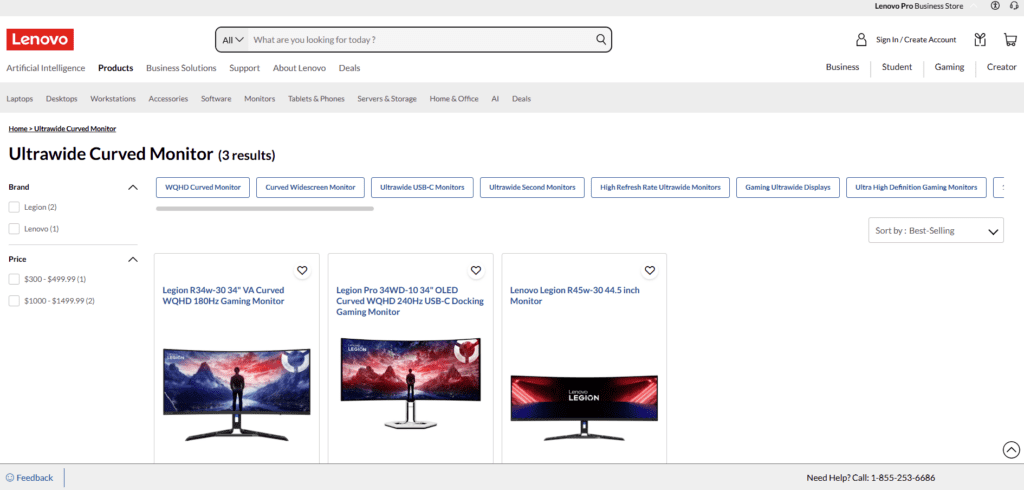1024x490 pixels.
Task: Open the All search category dropdown
Action: (233, 40)
